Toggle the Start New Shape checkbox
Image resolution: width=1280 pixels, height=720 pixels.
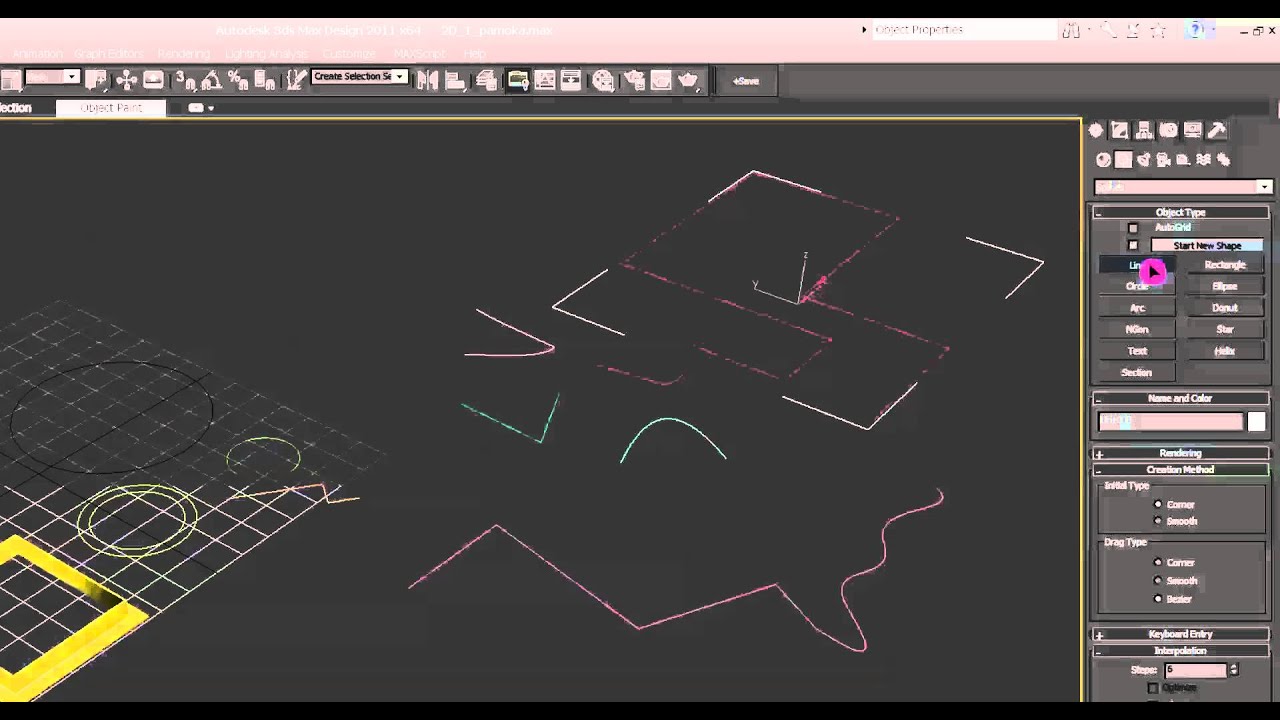tap(1133, 245)
